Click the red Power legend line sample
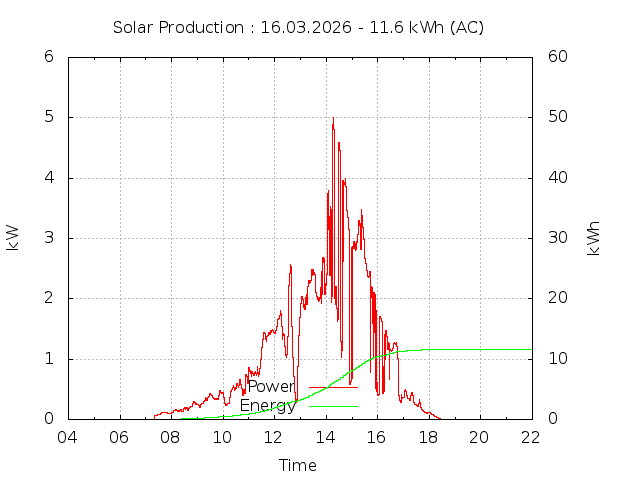The image size is (640, 480). (x=333, y=387)
